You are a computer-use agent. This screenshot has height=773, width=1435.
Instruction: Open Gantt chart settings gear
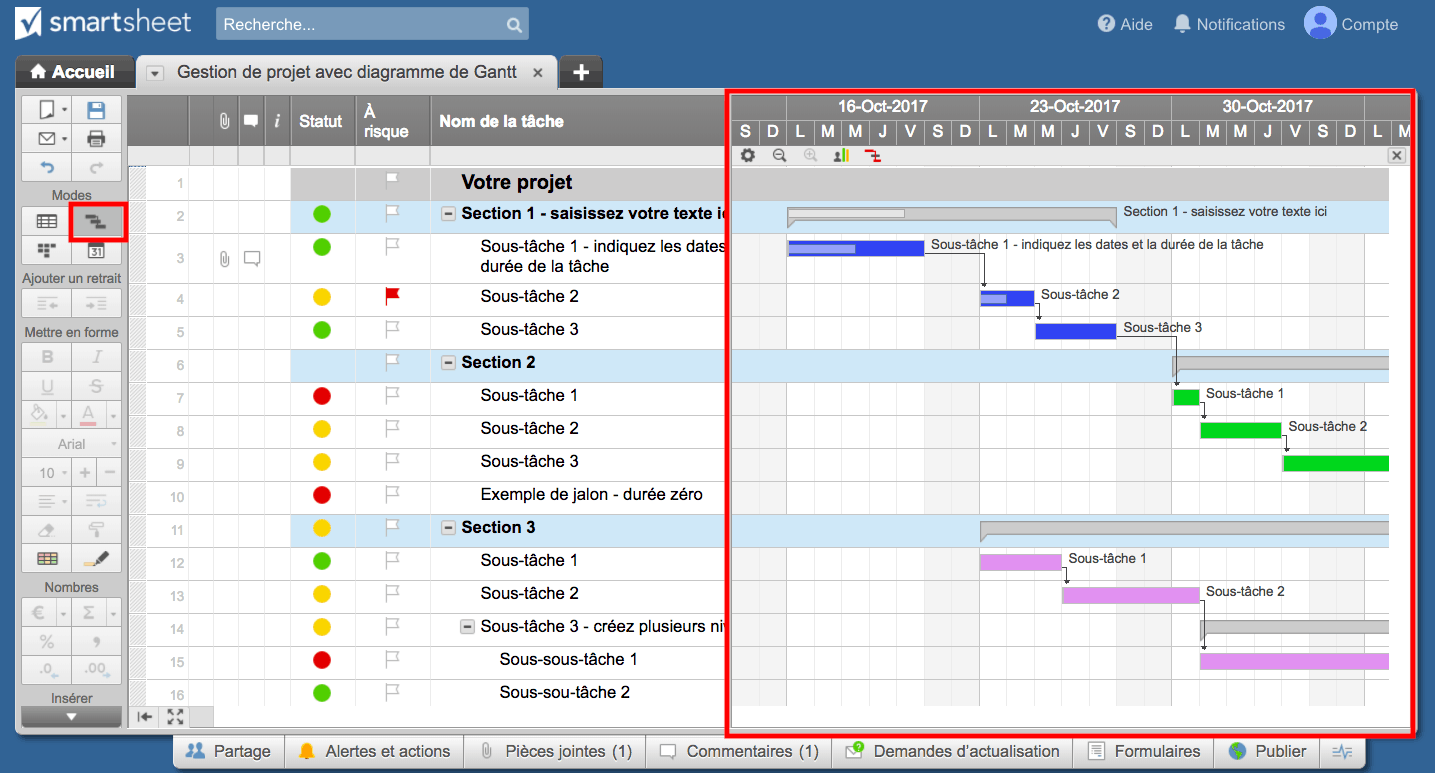coord(748,155)
